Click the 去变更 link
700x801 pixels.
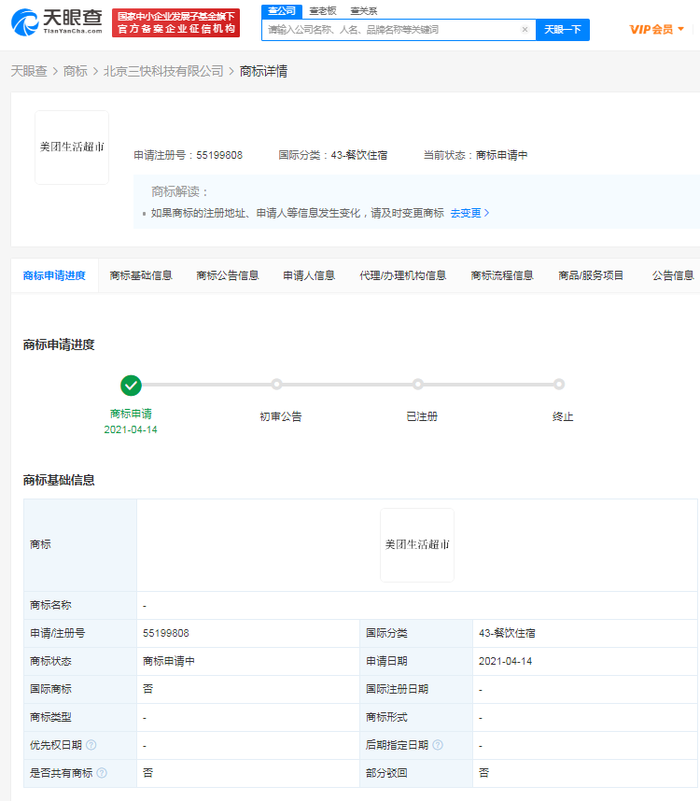(x=469, y=213)
